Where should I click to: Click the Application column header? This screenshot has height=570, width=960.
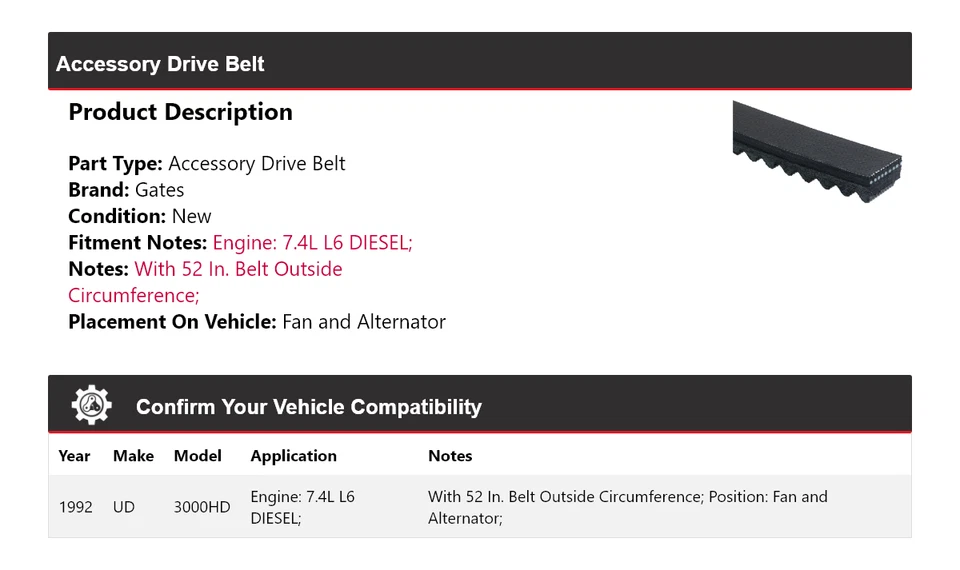pyautogui.click(x=293, y=456)
